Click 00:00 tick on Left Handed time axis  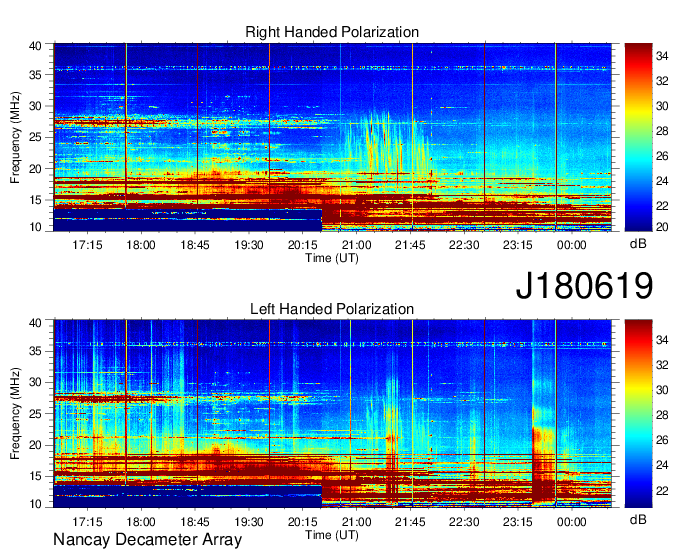(572, 522)
